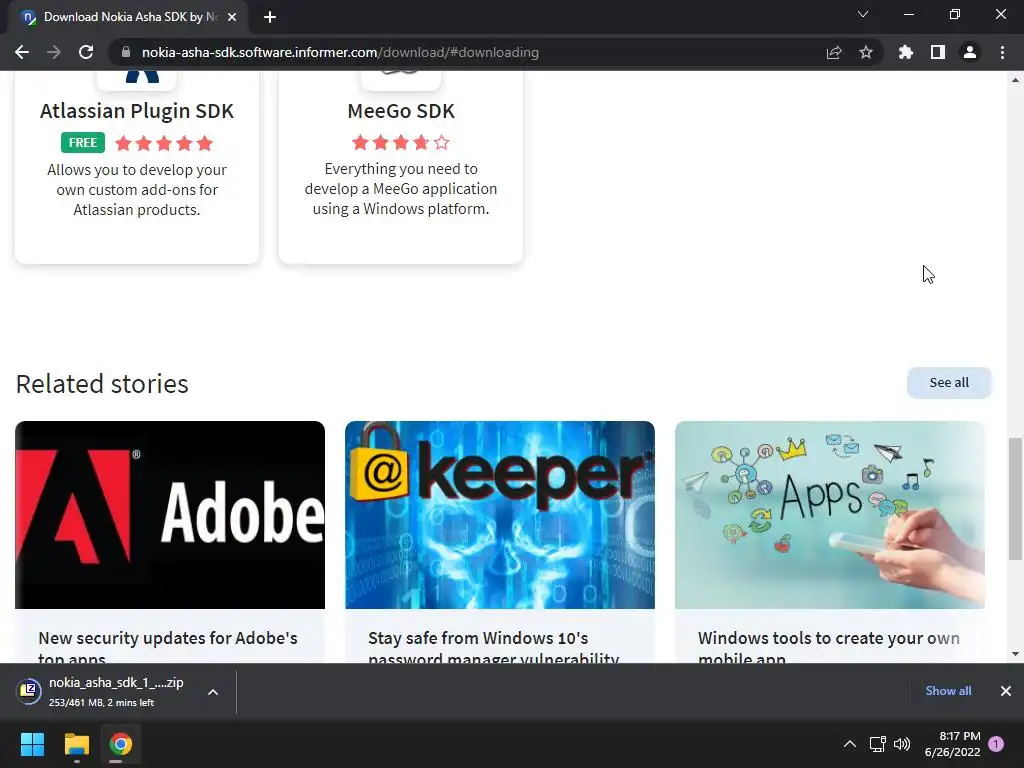Open New security updates for Adobe's story
Image resolution: width=1024 pixels, height=768 pixels.
[168, 646]
